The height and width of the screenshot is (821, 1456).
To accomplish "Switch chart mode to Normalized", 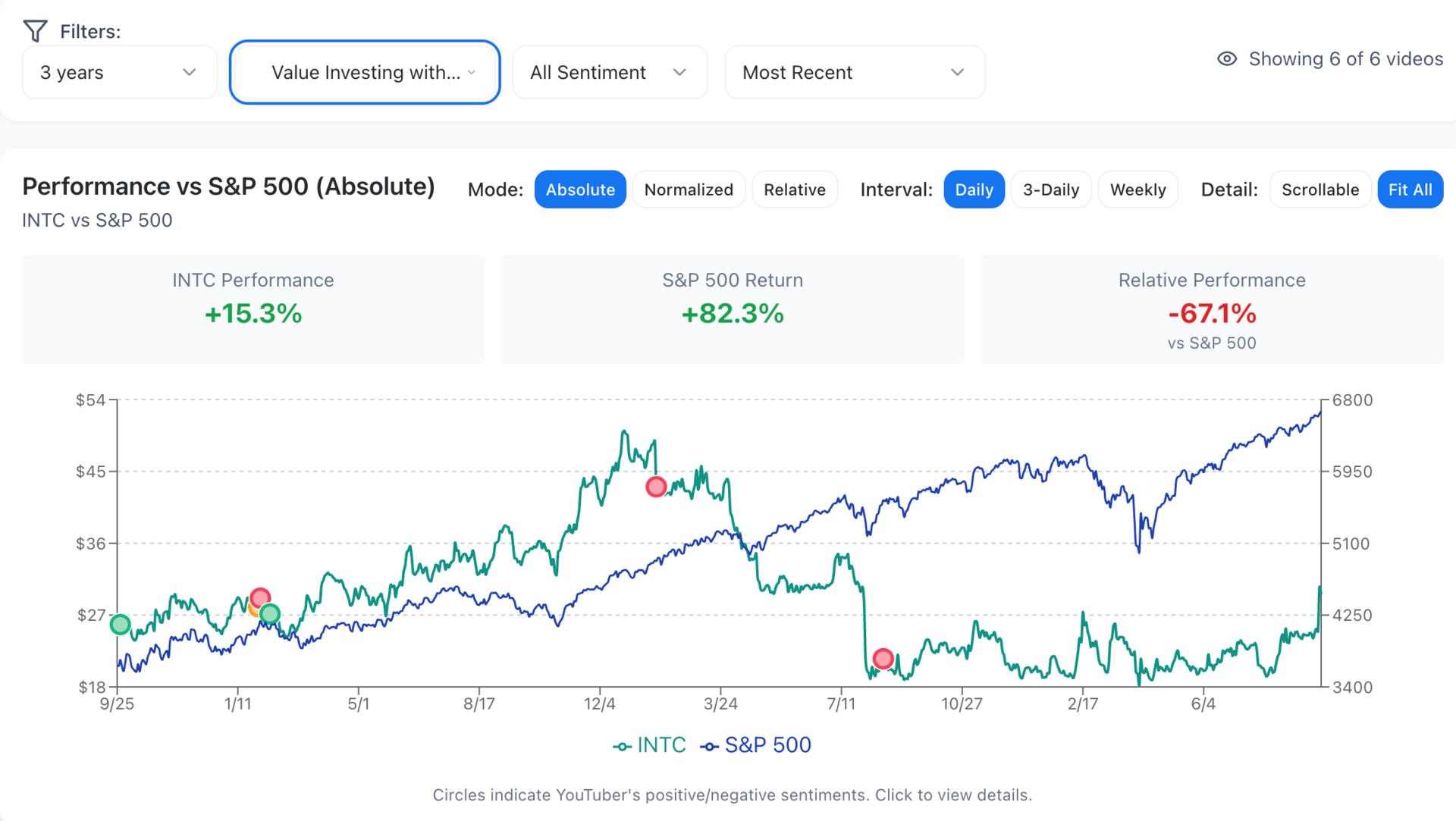I will click(x=689, y=190).
